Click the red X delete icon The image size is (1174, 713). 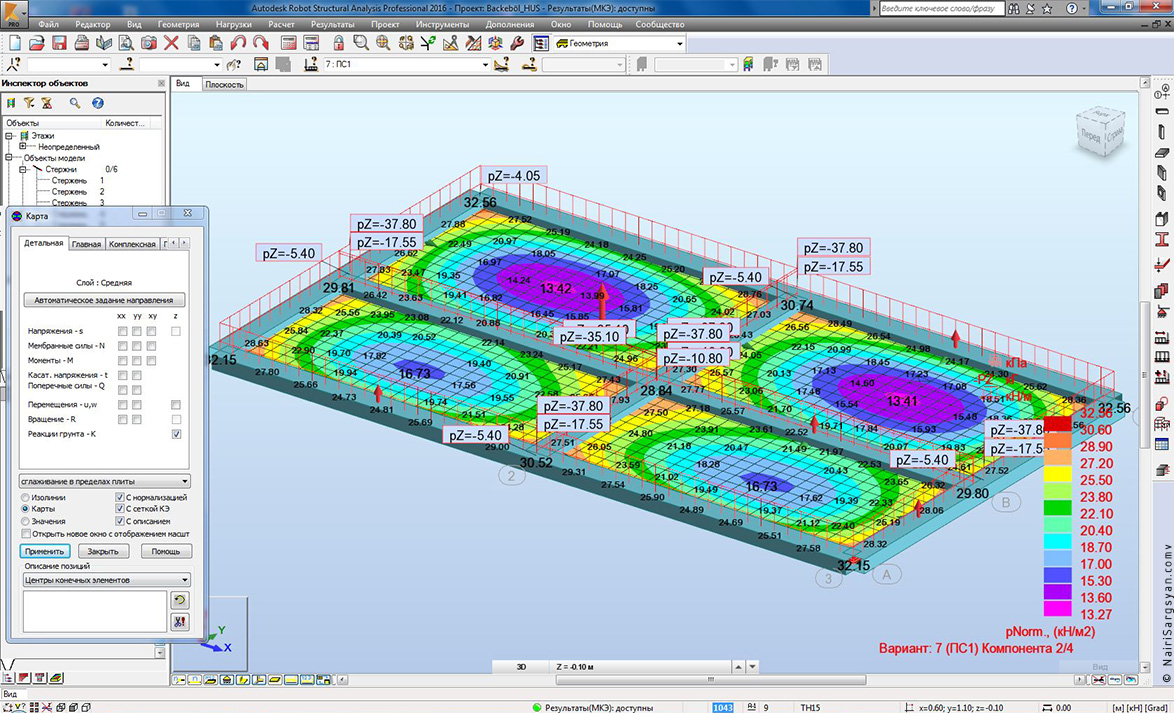171,43
